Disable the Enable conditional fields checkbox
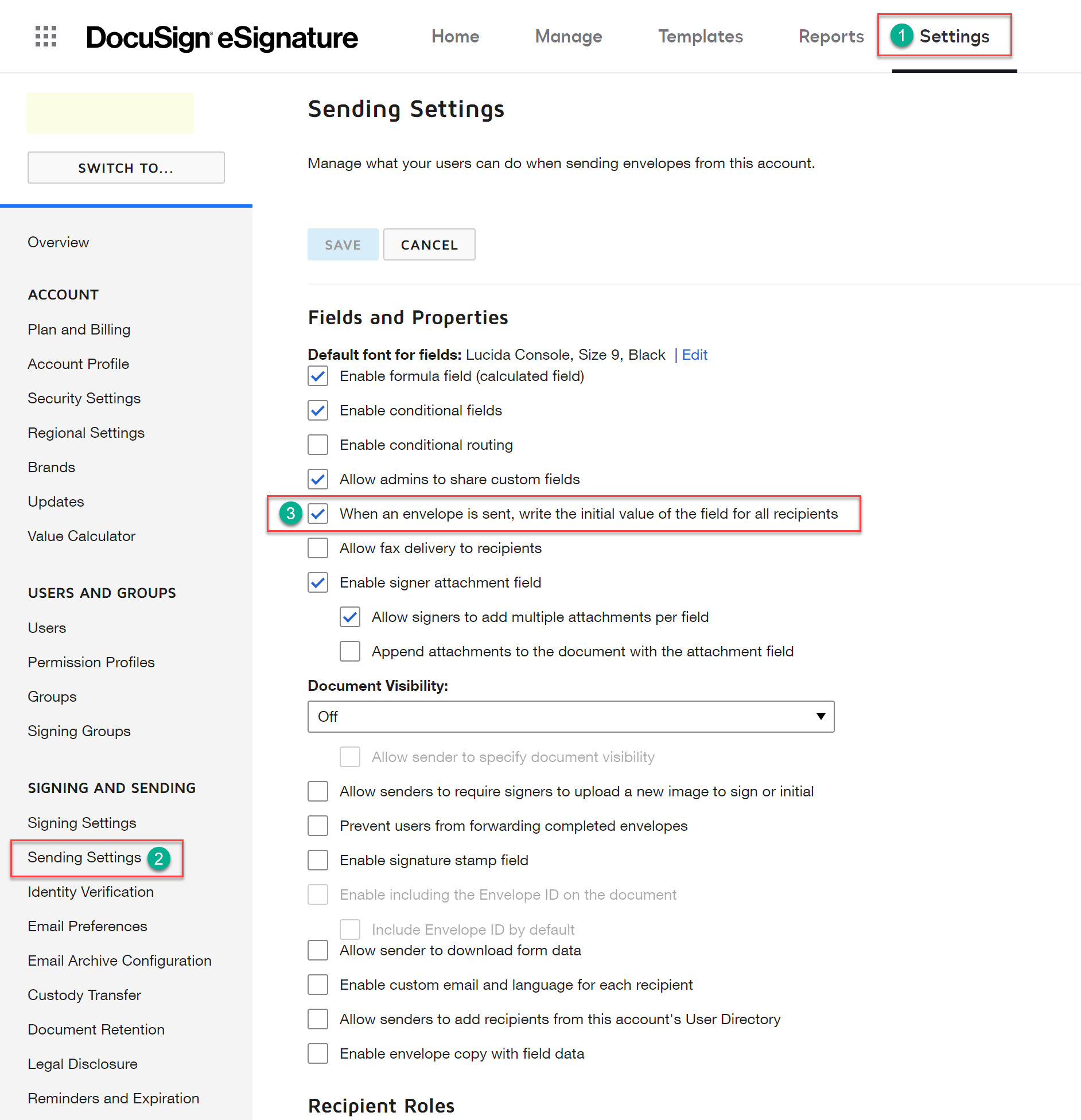Image resolution: width=1081 pixels, height=1120 pixels. tap(318, 410)
